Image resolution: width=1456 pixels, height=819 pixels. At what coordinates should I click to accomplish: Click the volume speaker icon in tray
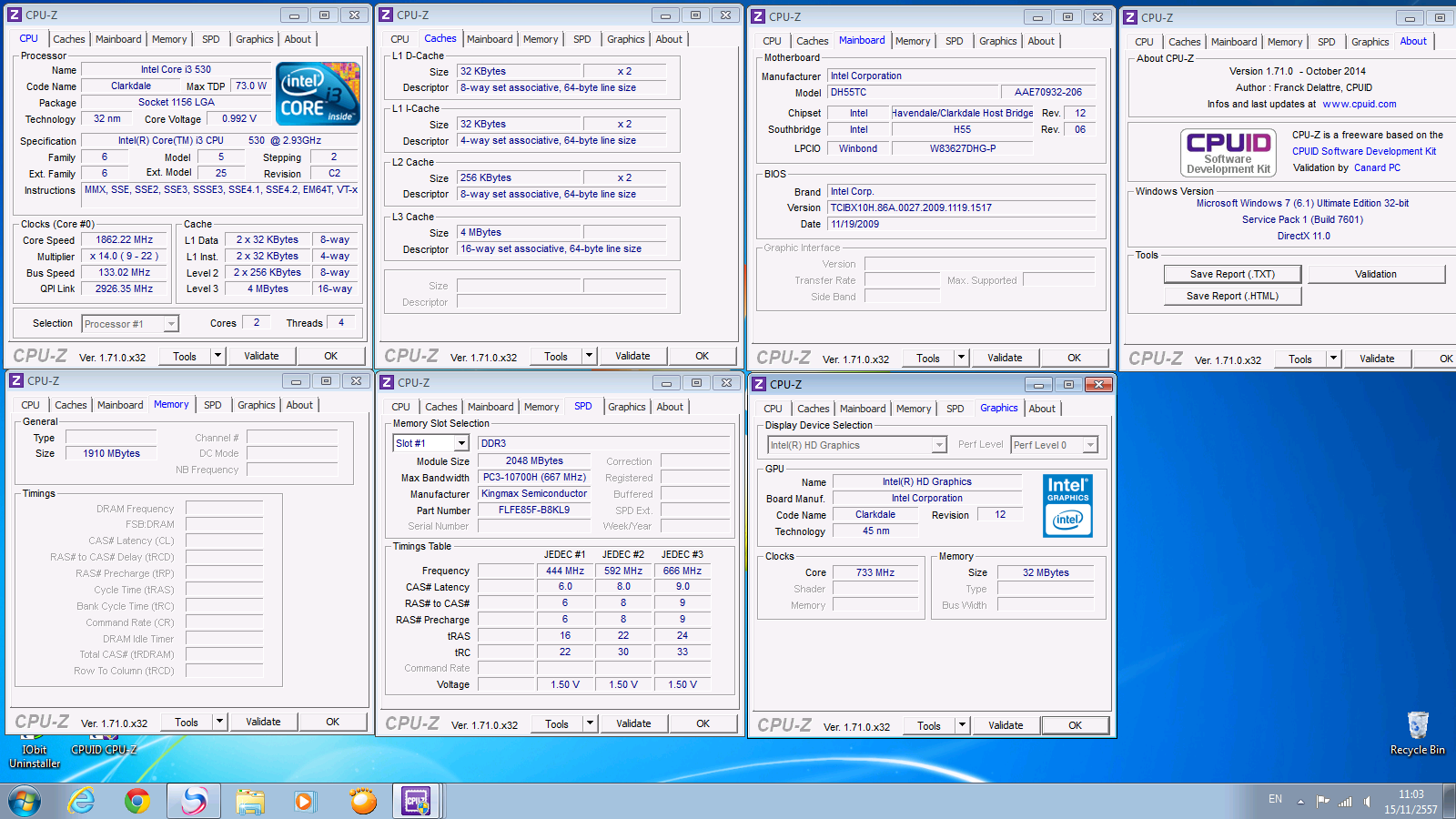pos(1367,802)
